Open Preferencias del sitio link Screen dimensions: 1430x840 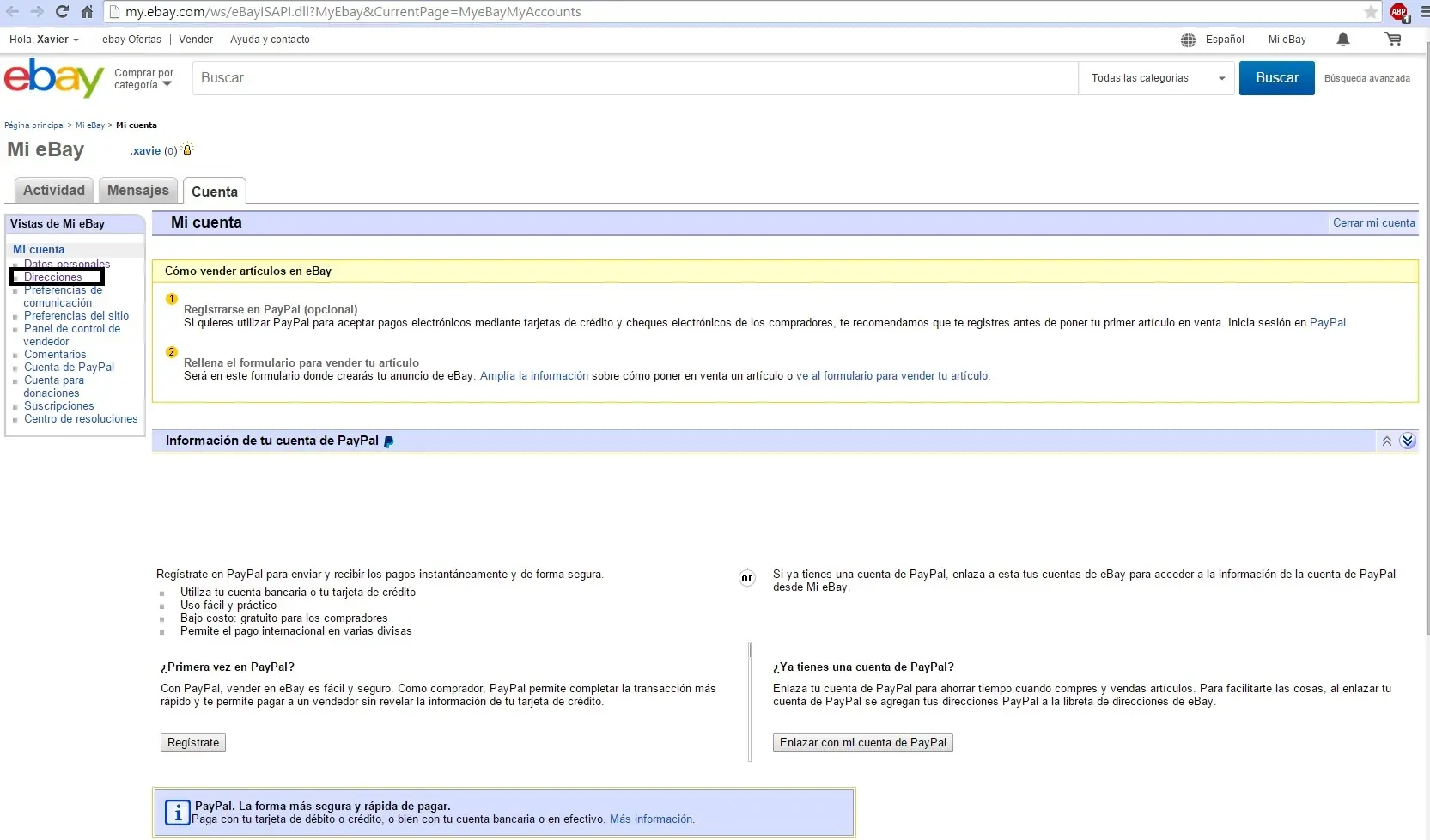click(x=76, y=315)
